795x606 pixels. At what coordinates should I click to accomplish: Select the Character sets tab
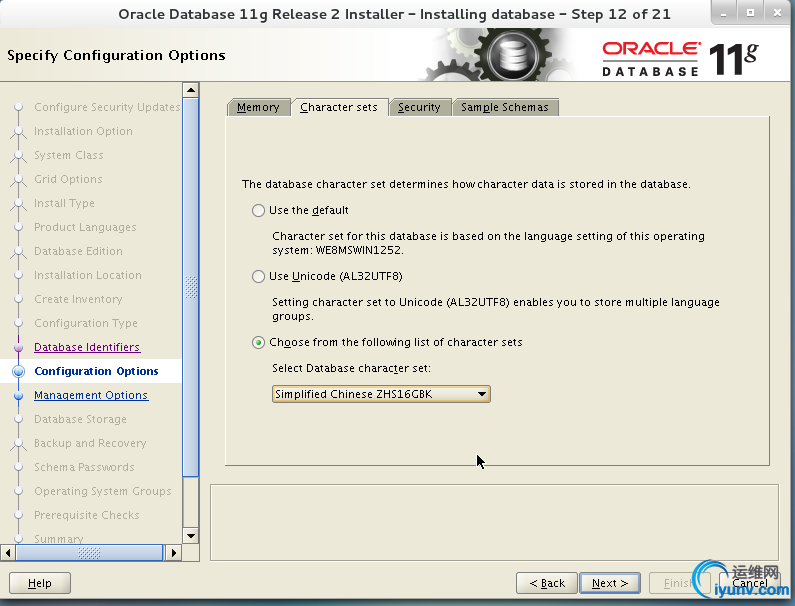[339, 108]
